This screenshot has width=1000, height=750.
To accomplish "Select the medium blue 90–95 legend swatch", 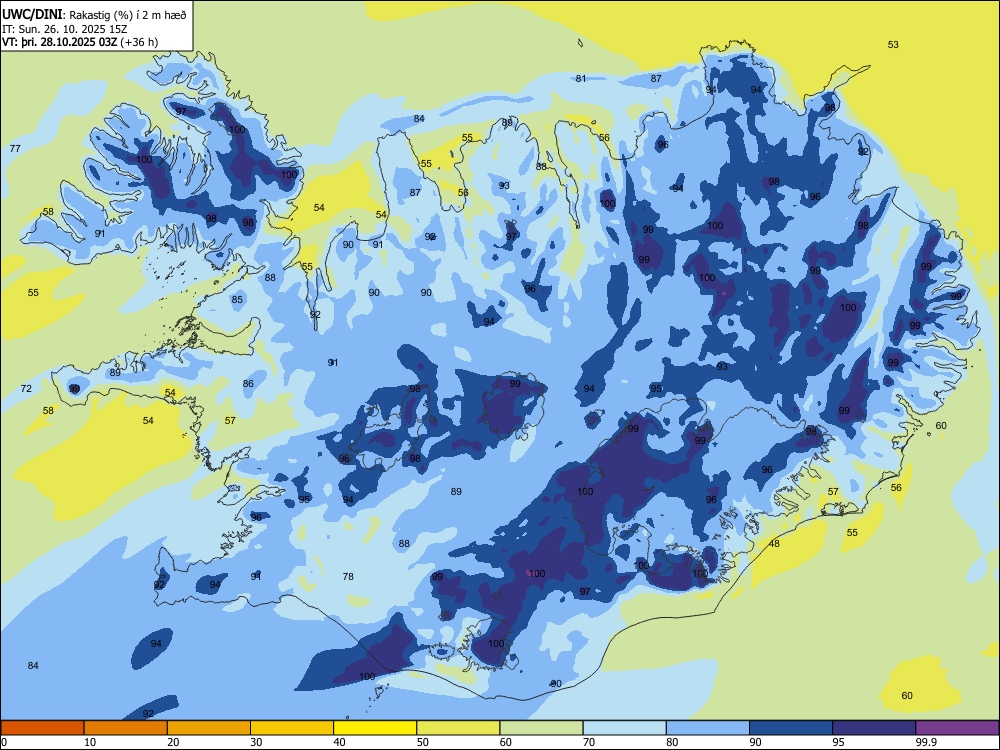I will (791, 728).
